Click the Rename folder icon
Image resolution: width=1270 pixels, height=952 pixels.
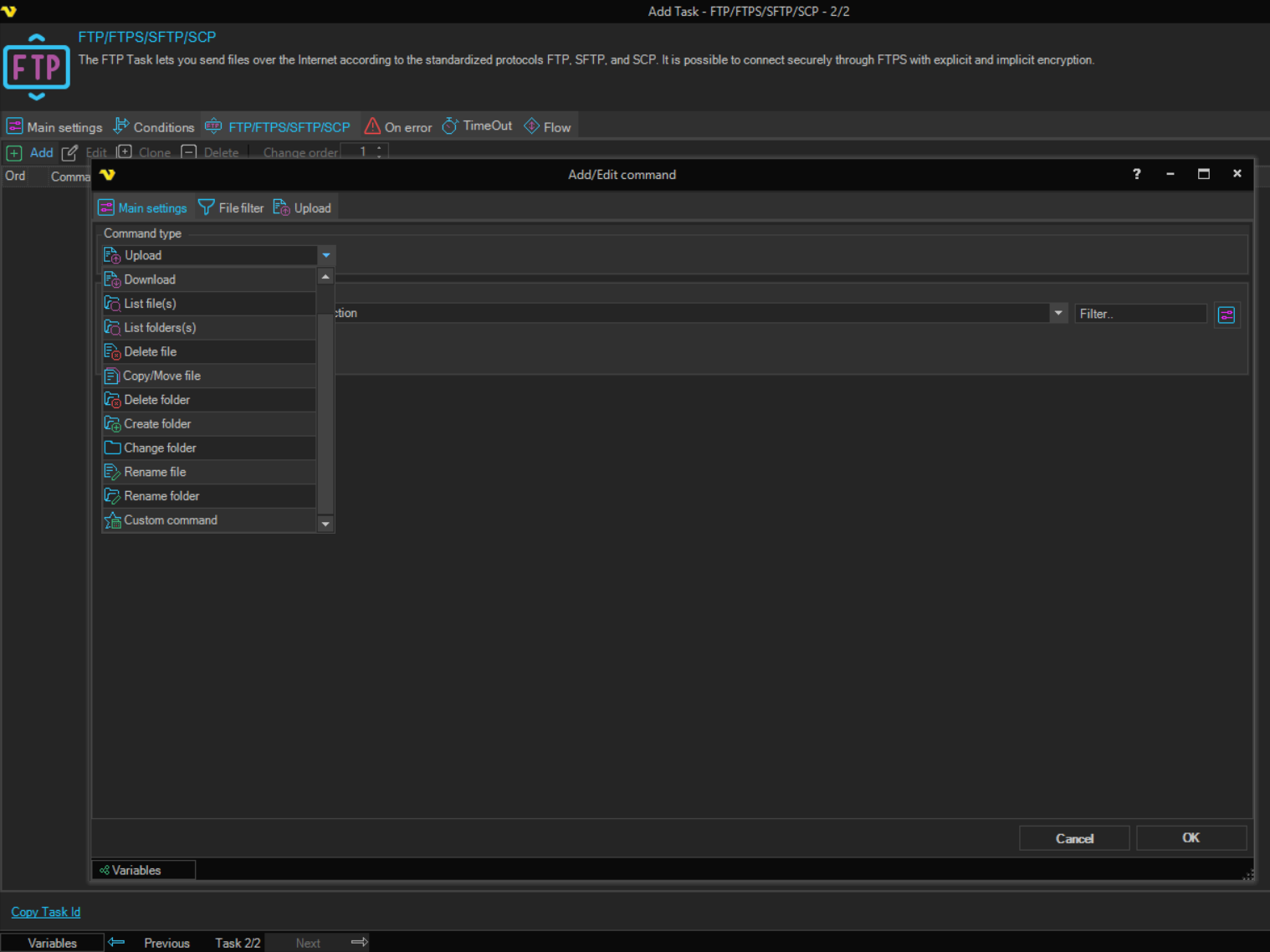(112, 496)
